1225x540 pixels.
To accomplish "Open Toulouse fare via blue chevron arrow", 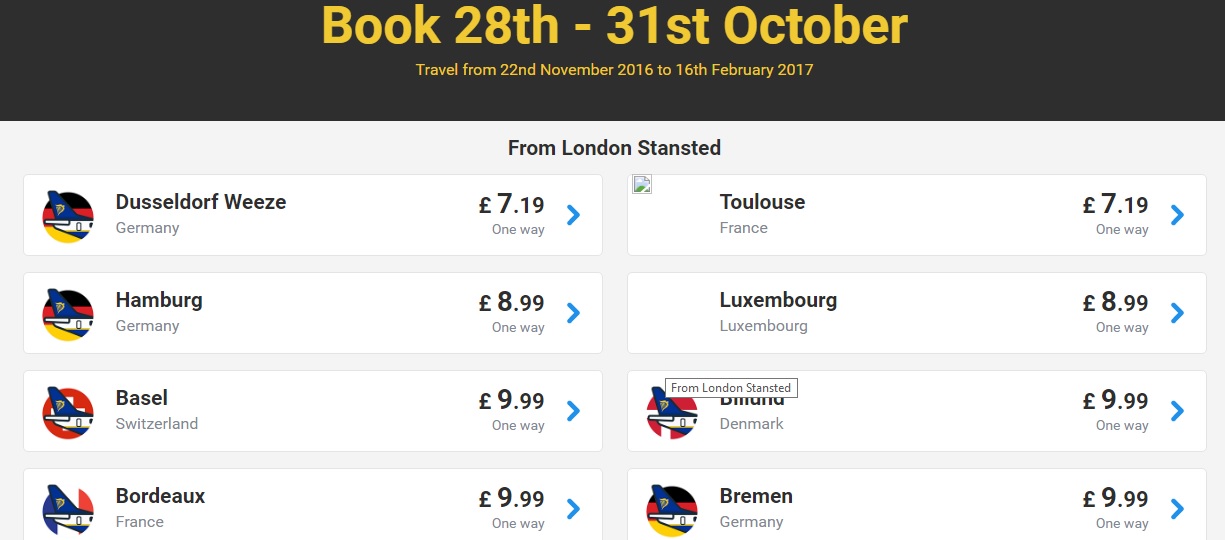I will click(1177, 215).
